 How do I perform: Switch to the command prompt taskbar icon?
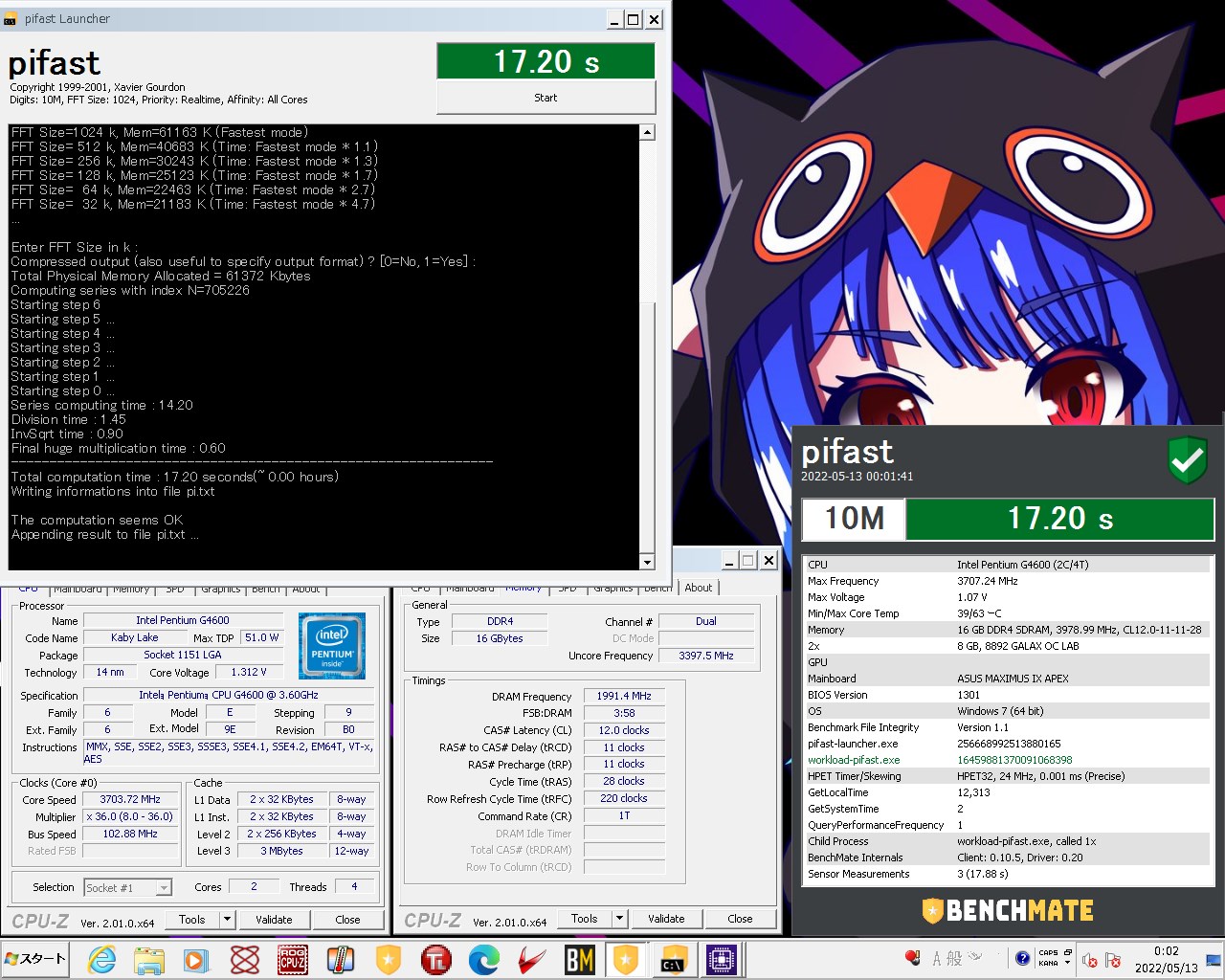(674, 959)
